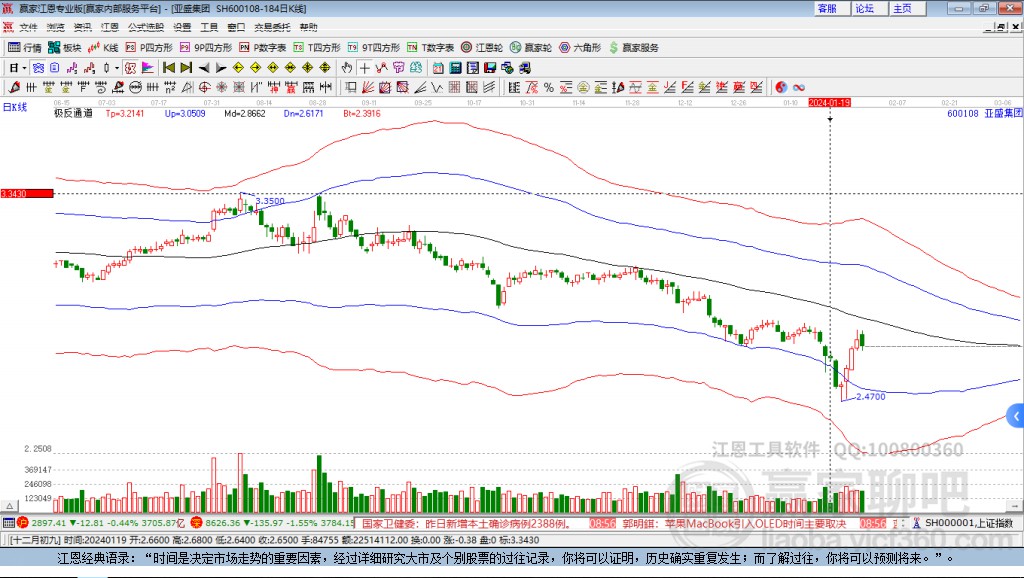Open the 六角形 hexagon chart tool
The width and height of the screenshot is (1024, 578).
[x=580, y=48]
